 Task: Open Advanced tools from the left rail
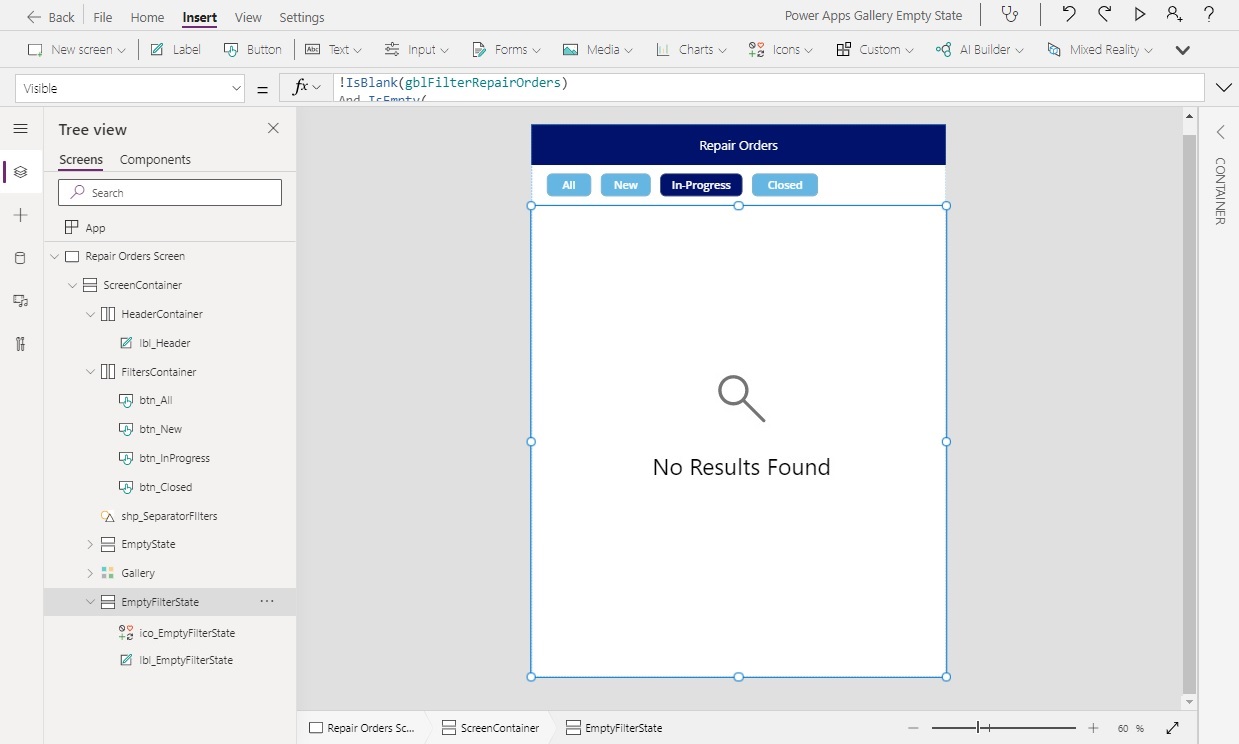click(20, 343)
